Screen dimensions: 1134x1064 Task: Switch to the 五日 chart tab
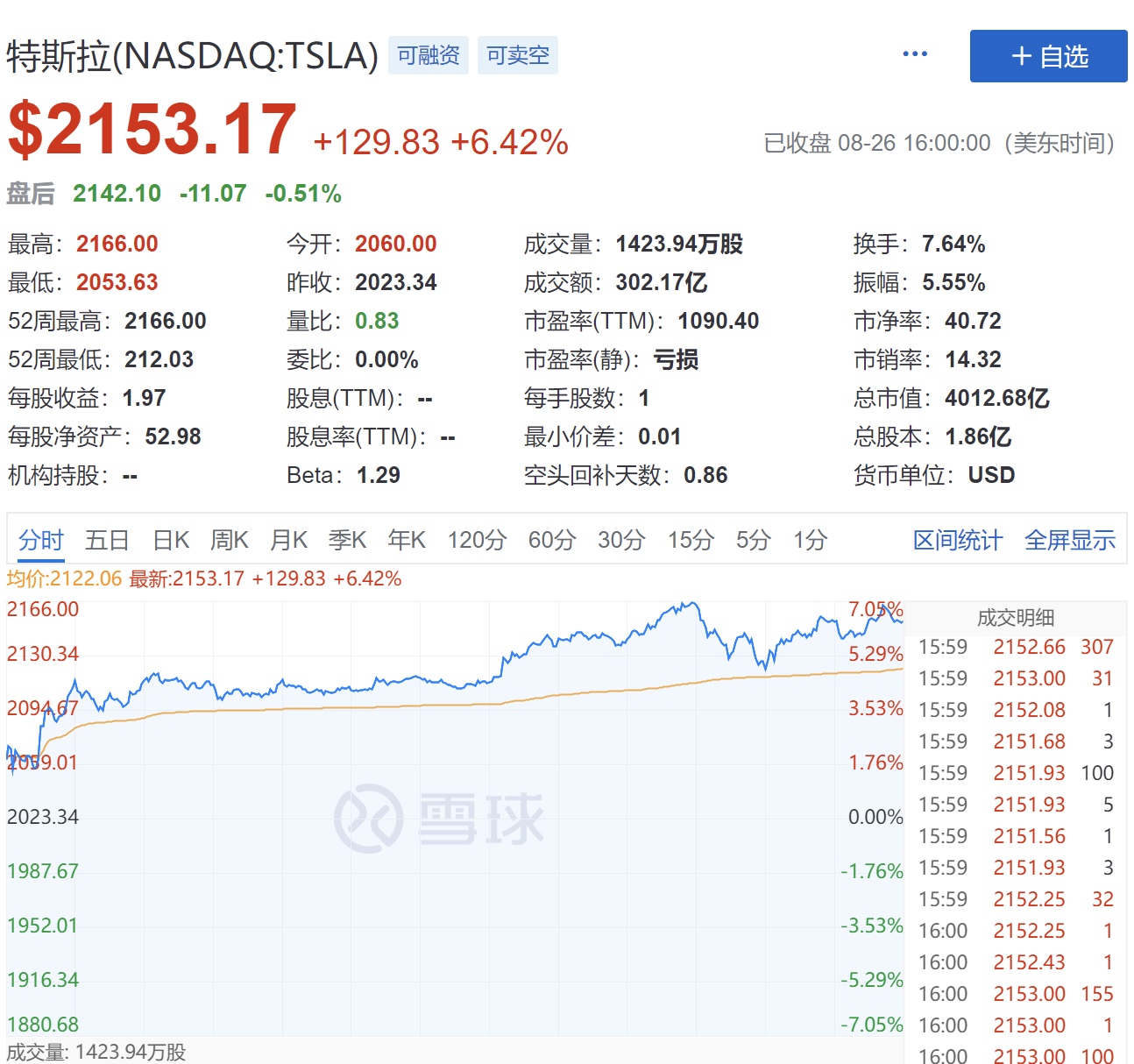click(107, 540)
